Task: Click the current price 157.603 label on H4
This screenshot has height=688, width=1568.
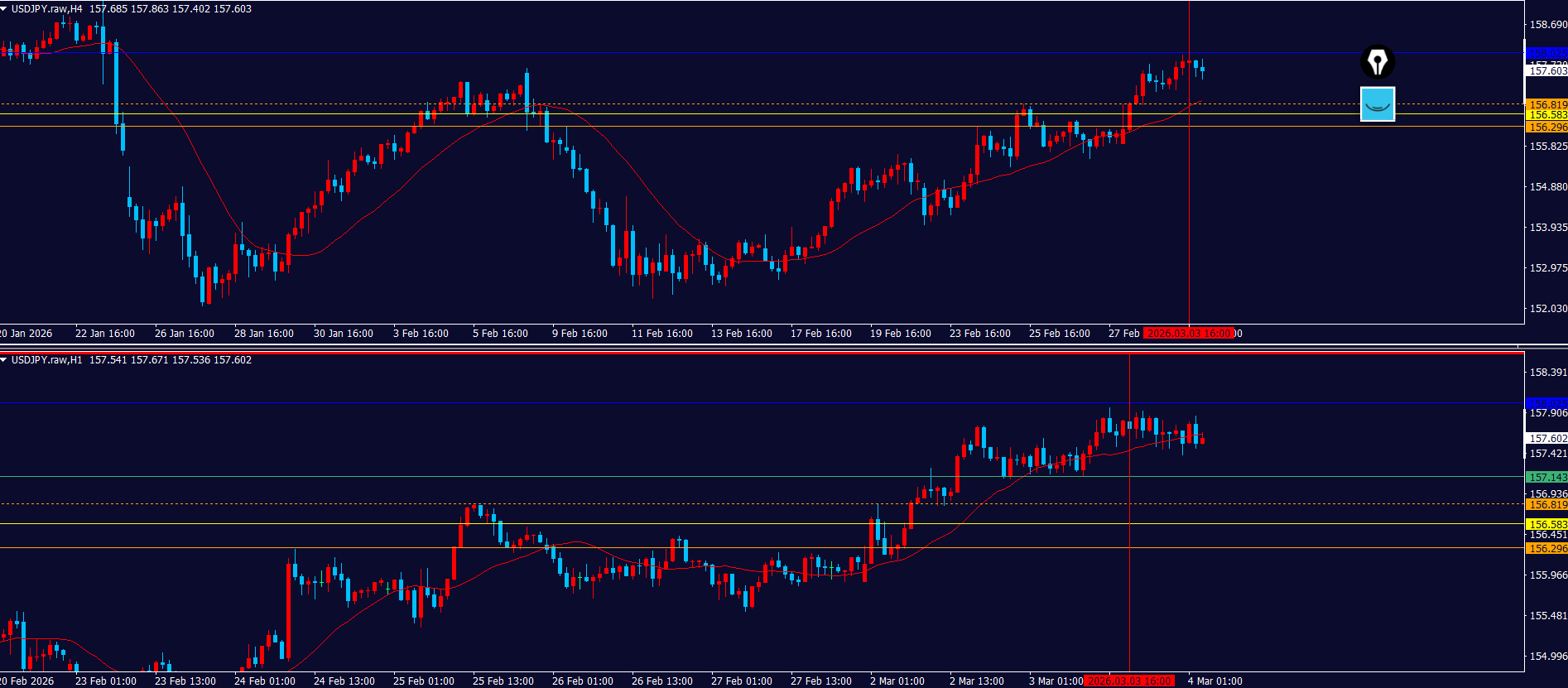Action: pyautogui.click(x=1546, y=71)
